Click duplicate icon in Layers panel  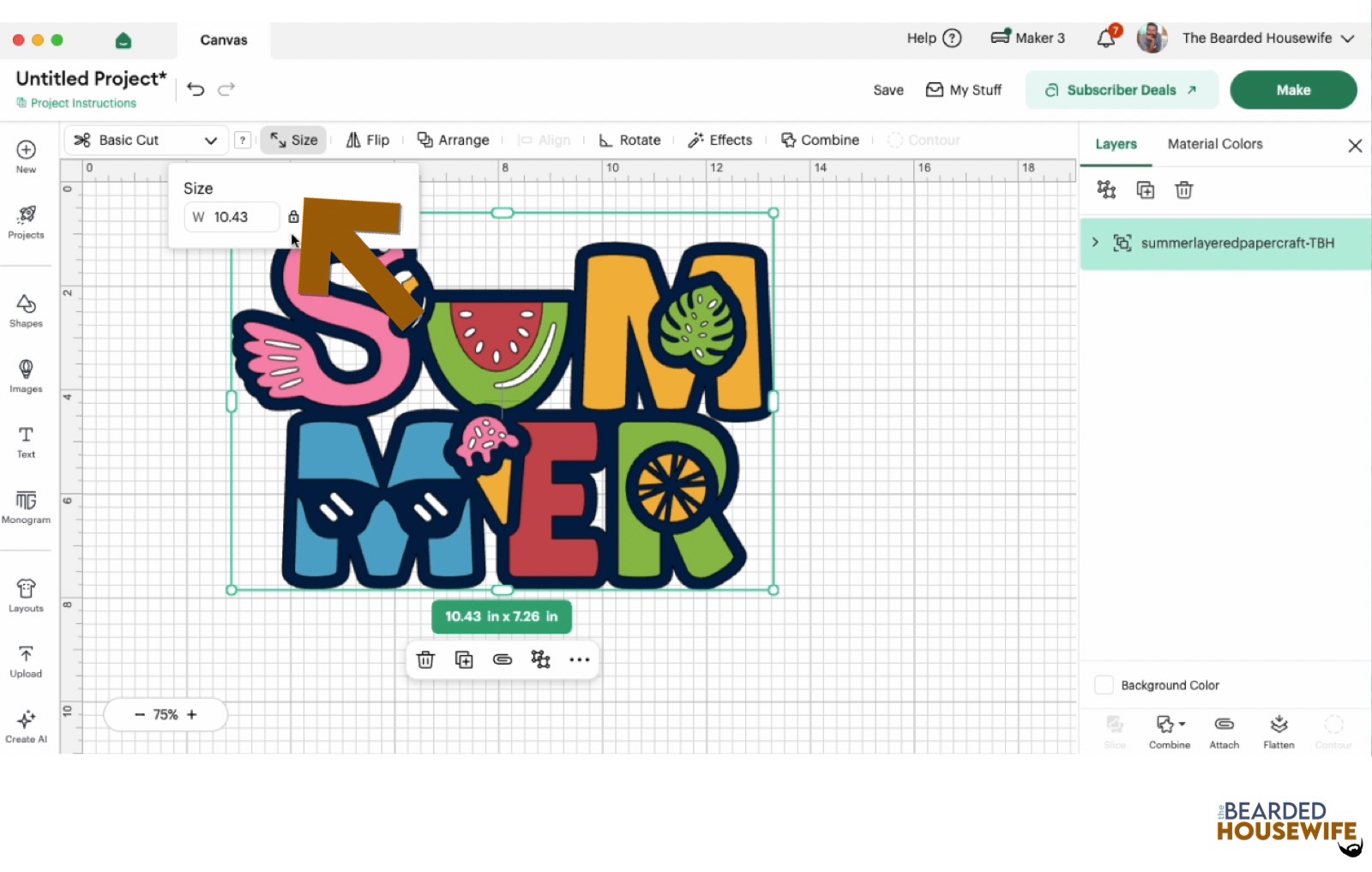[x=1146, y=190]
